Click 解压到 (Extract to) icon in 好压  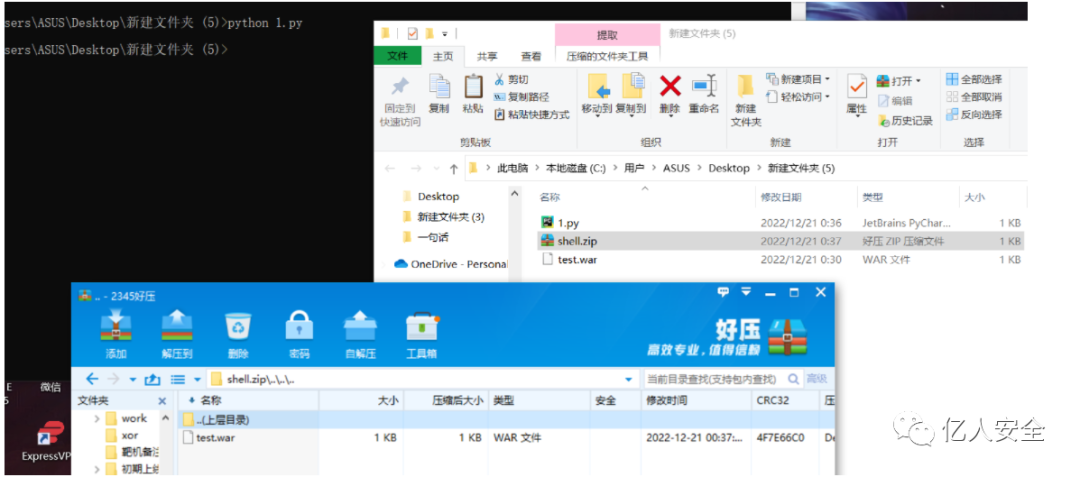coord(177,336)
